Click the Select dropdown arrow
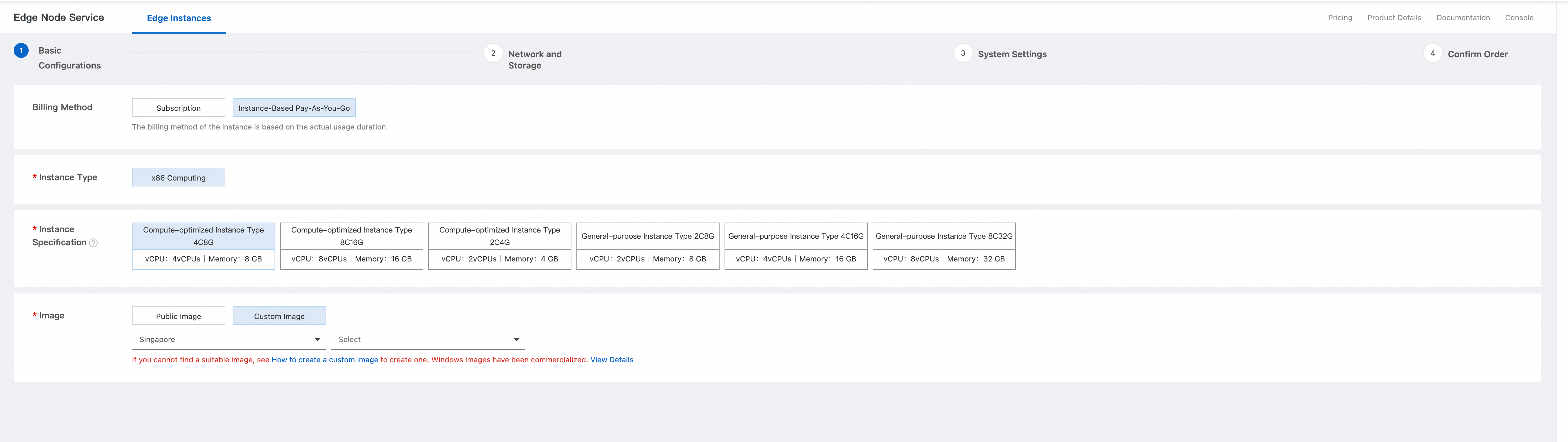Image resolution: width=1568 pixels, height=442 pixels. (x=516, y=340)
